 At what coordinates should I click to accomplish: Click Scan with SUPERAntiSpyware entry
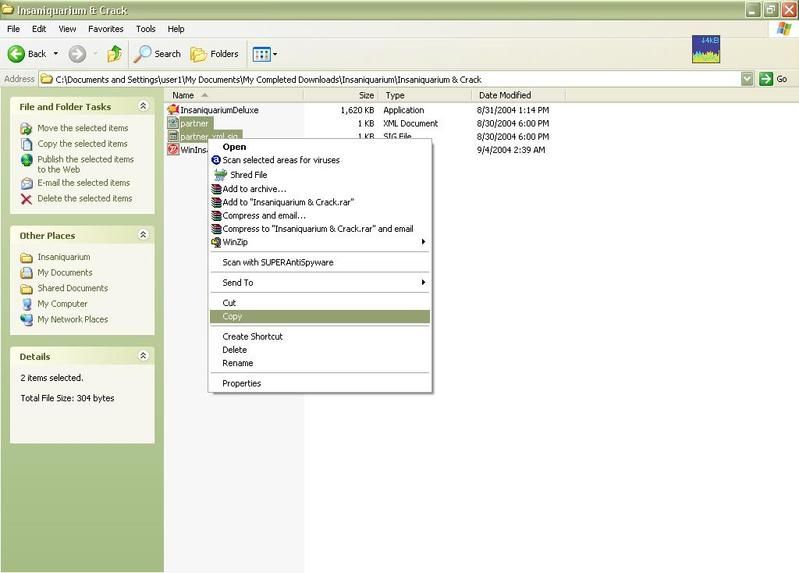[x=277, y=262]
